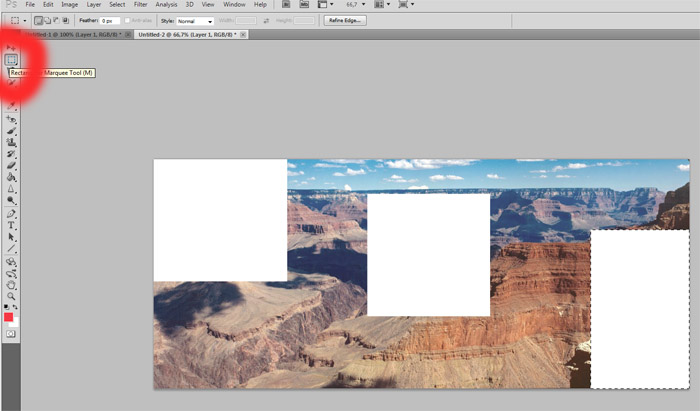Select the History Brush tool

(11, 154)
